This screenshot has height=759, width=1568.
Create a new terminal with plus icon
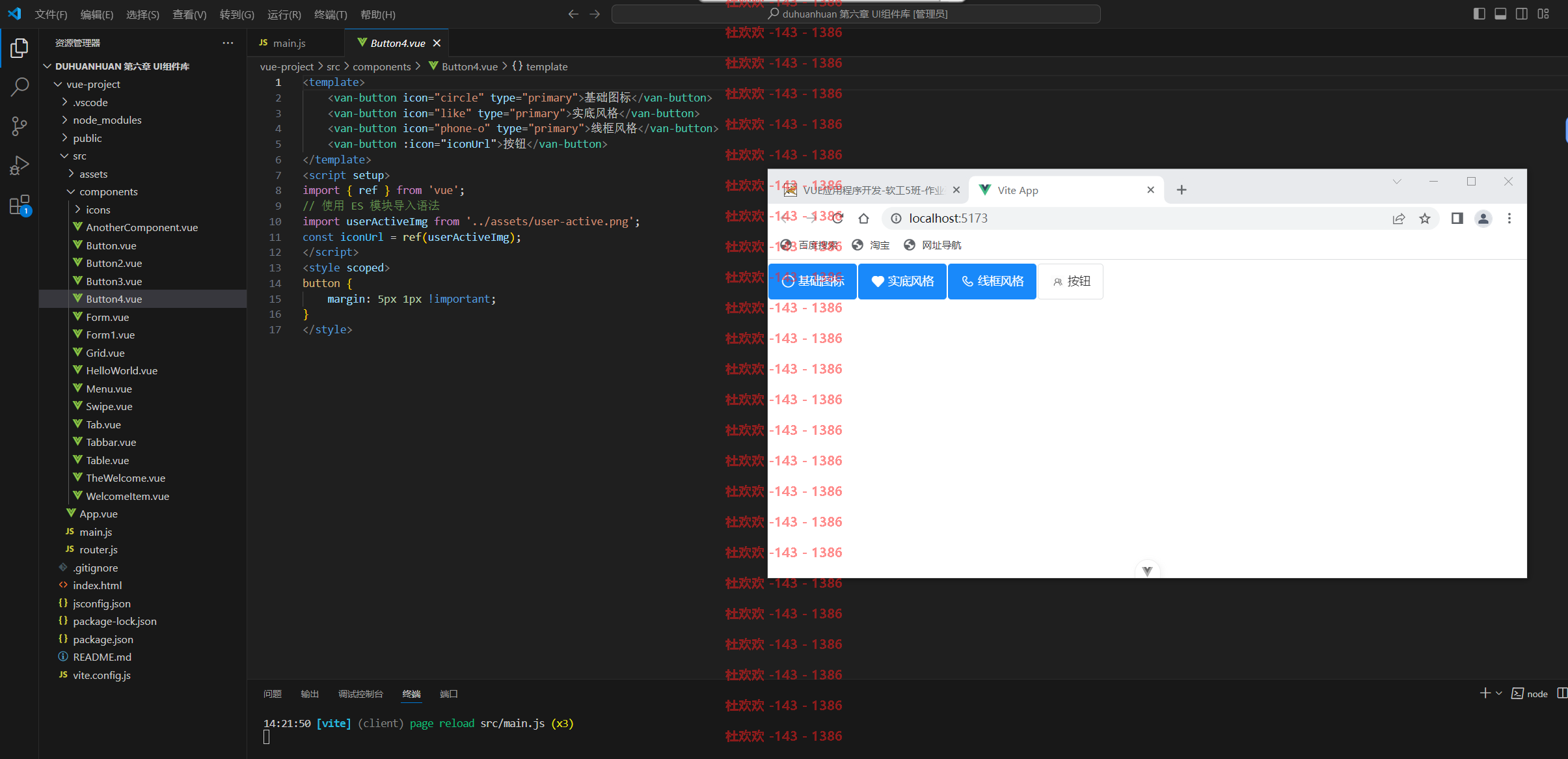point(1485,693)
